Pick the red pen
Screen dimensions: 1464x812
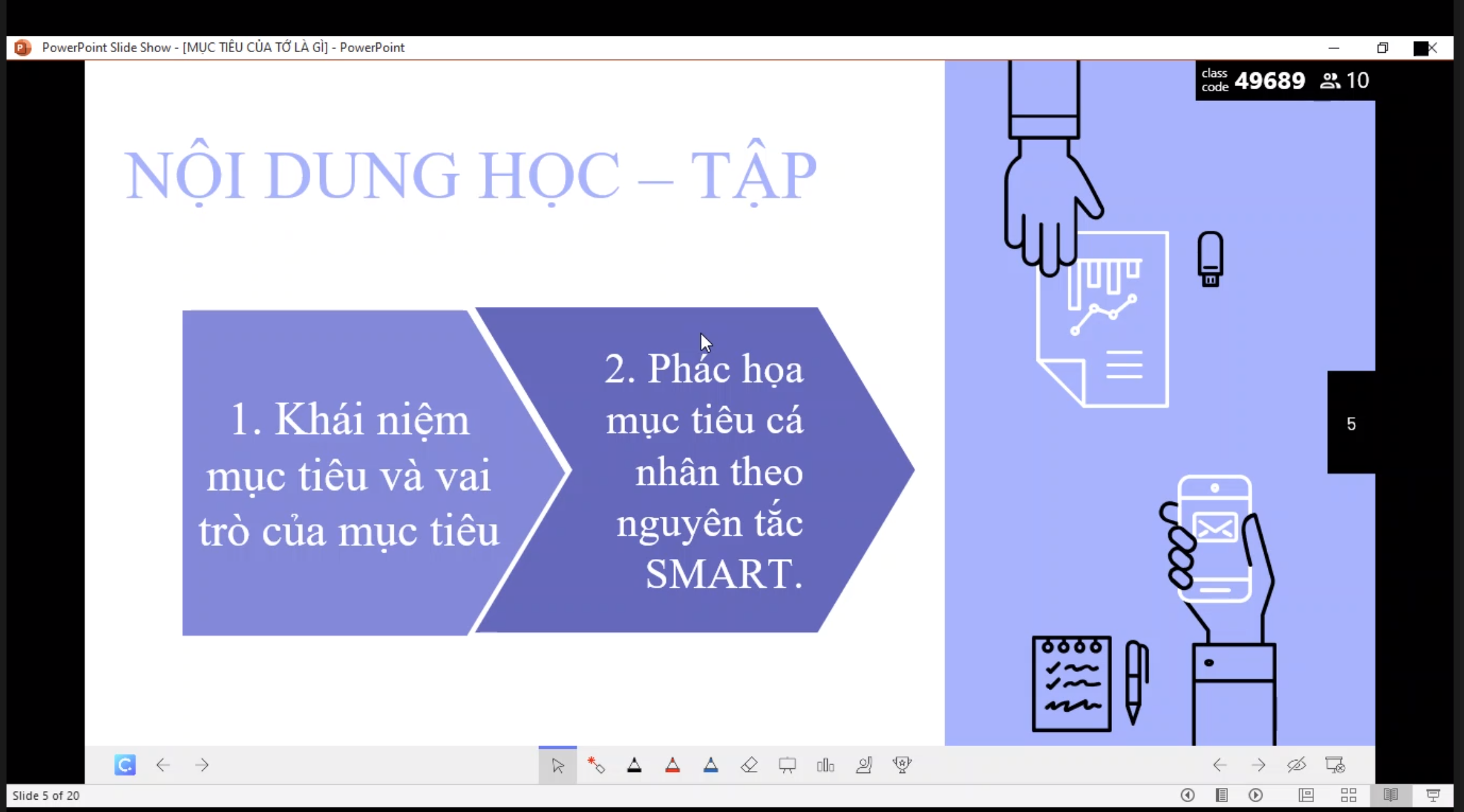click(672, 764)
